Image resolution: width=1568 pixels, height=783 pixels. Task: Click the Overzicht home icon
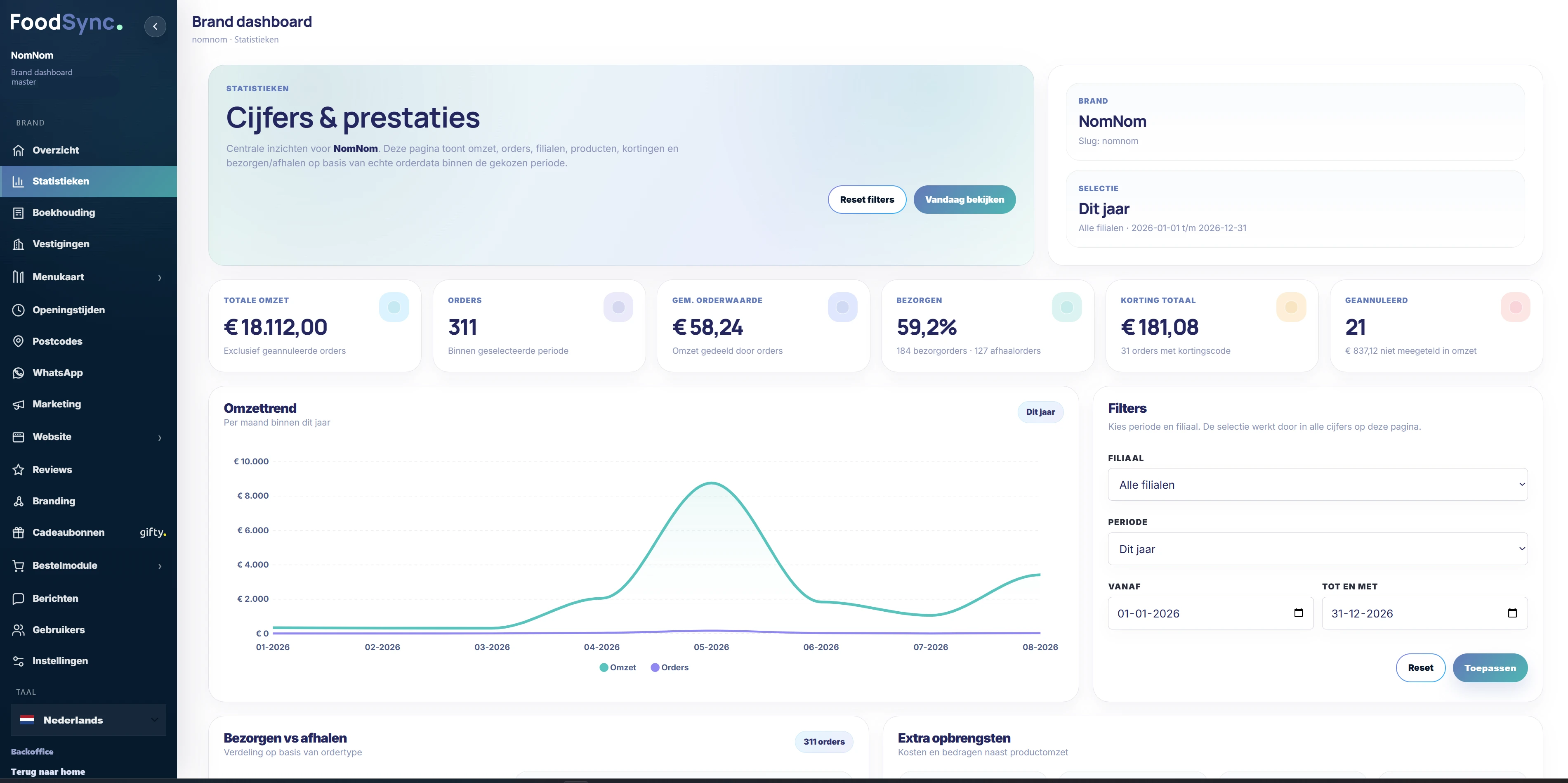click(19, 150)
